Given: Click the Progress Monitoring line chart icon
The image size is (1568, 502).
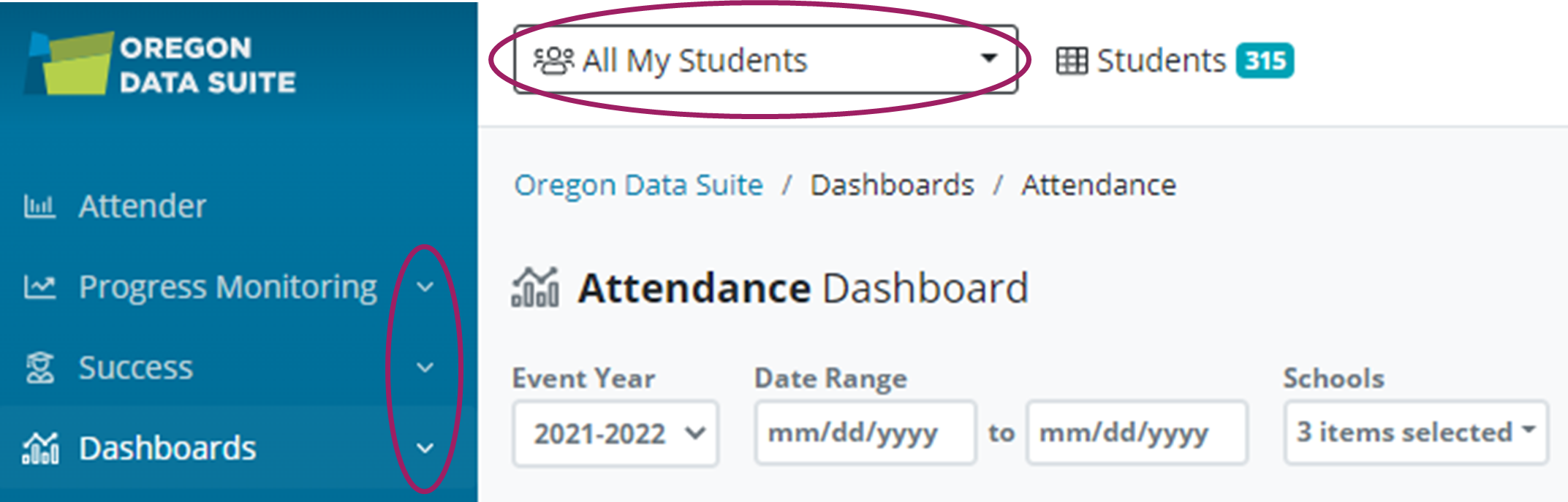Looking at the screenshot, I should coord(39,287).
